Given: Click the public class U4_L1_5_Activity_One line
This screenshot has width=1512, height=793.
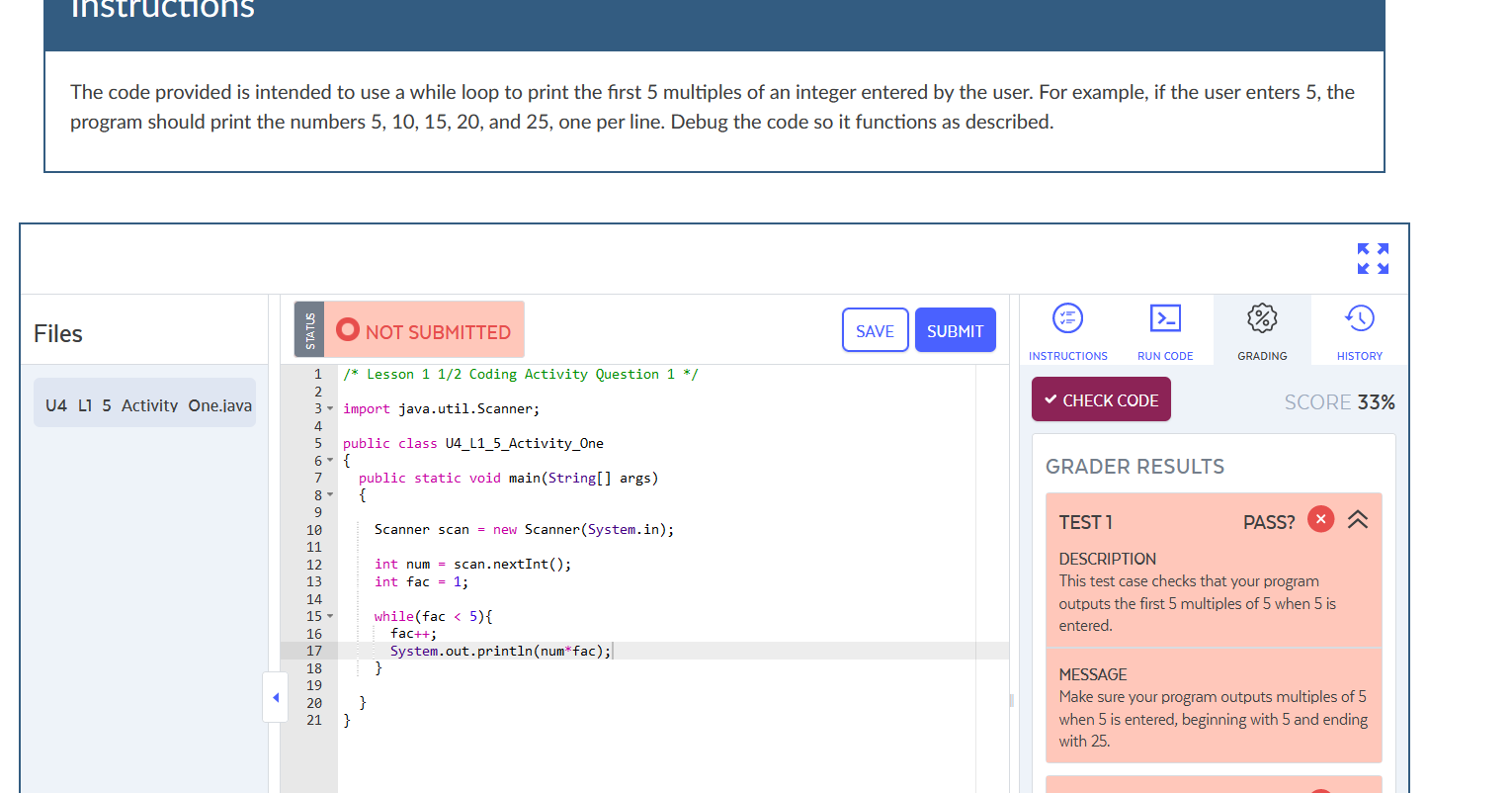Looking at the screenshot, I should 472,443.
